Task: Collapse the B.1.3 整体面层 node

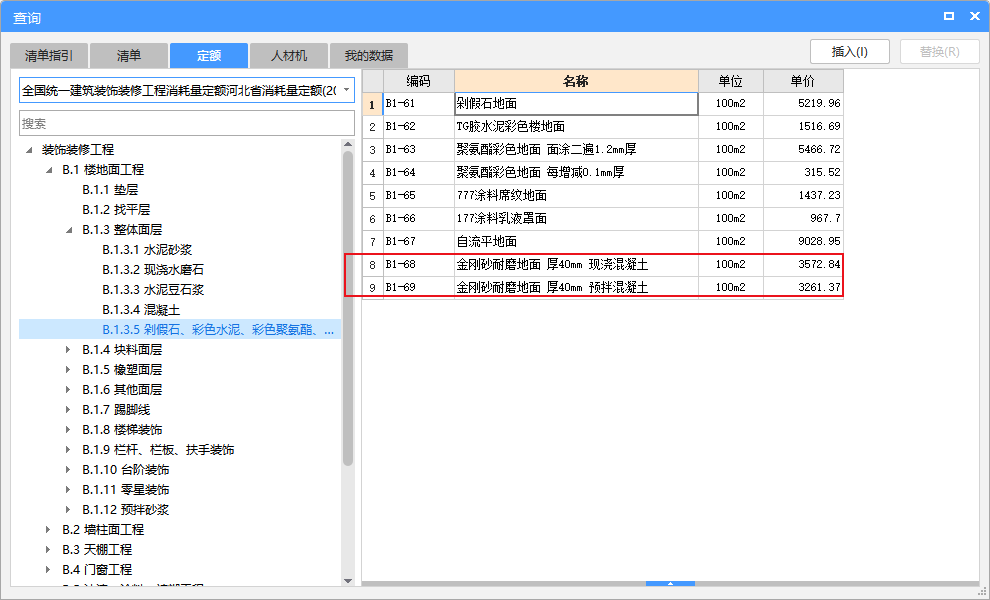Action: [69, 230]
